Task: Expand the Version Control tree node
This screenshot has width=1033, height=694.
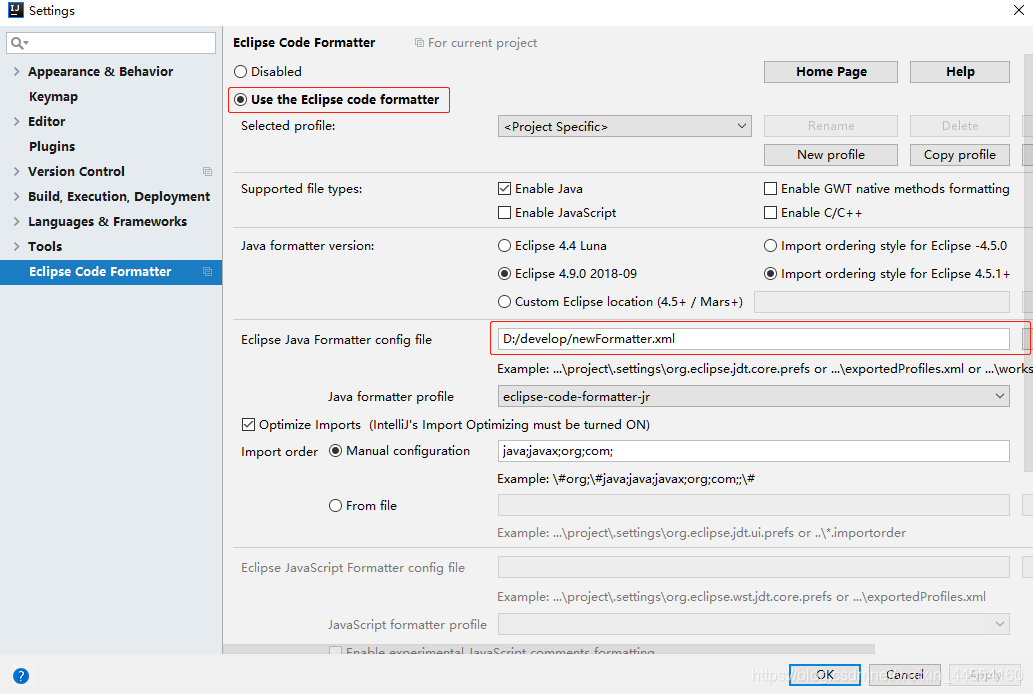Action: 16,171
